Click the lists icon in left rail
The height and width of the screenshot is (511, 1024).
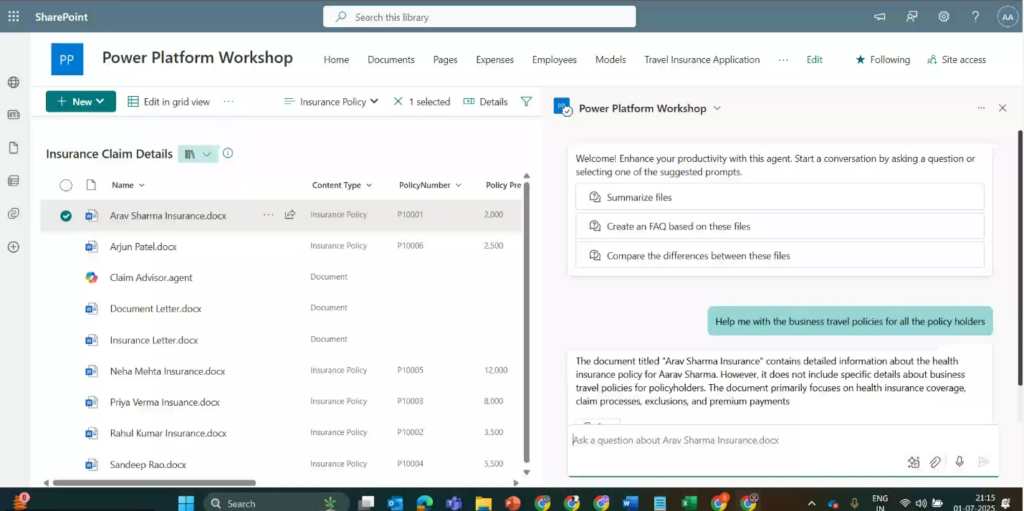tap(13, 181)
